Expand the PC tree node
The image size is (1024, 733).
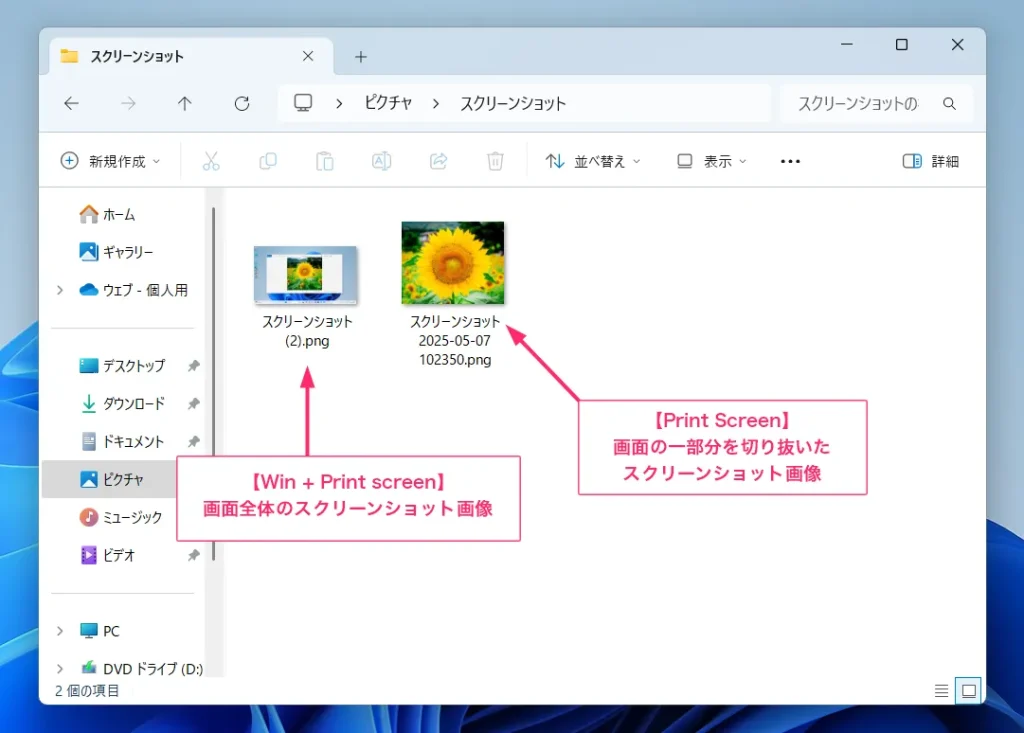pyautogui.click(x=60, y=630)
